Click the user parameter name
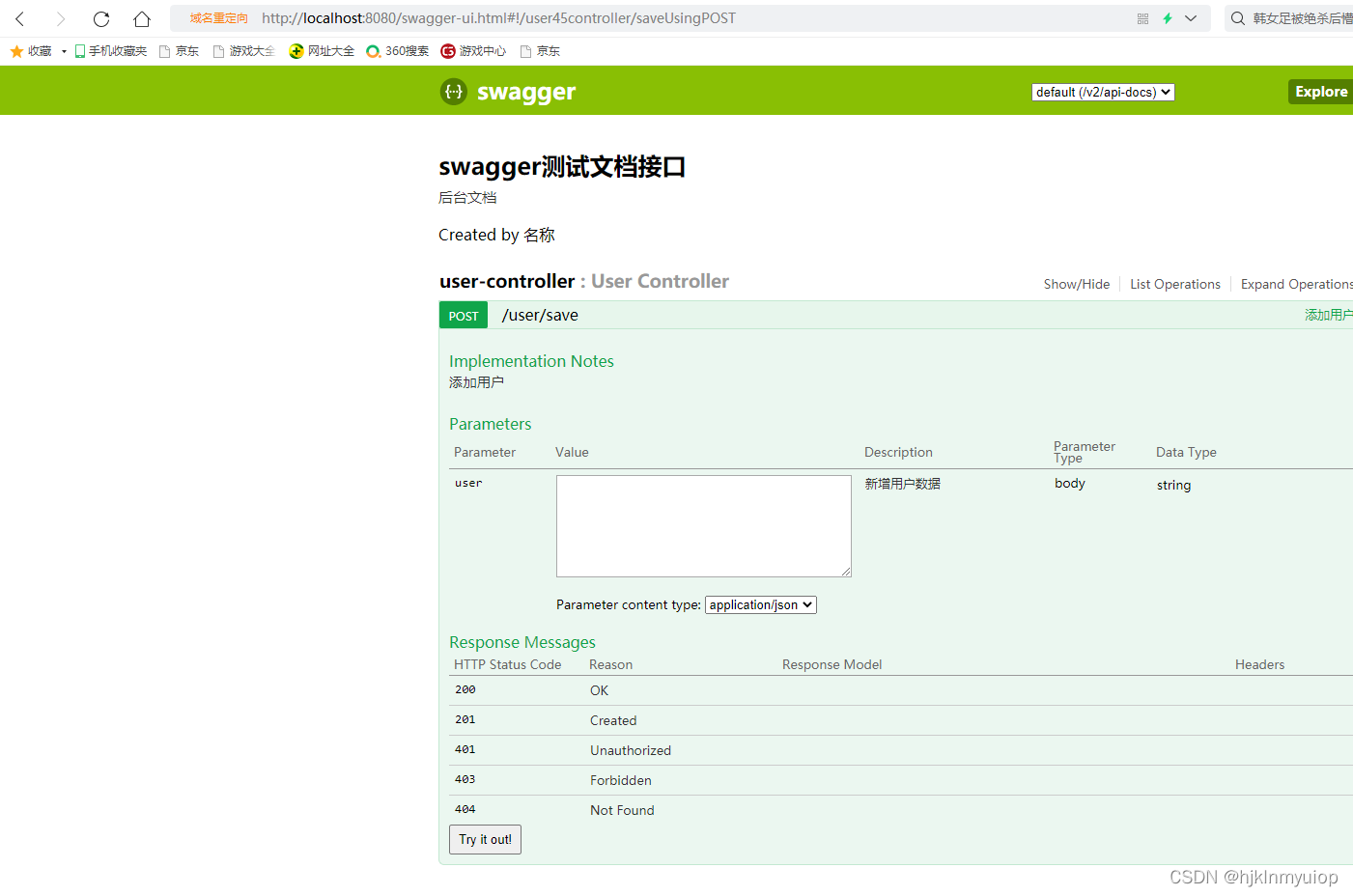Screen dimensions: 1353x896 coord(468,483)
